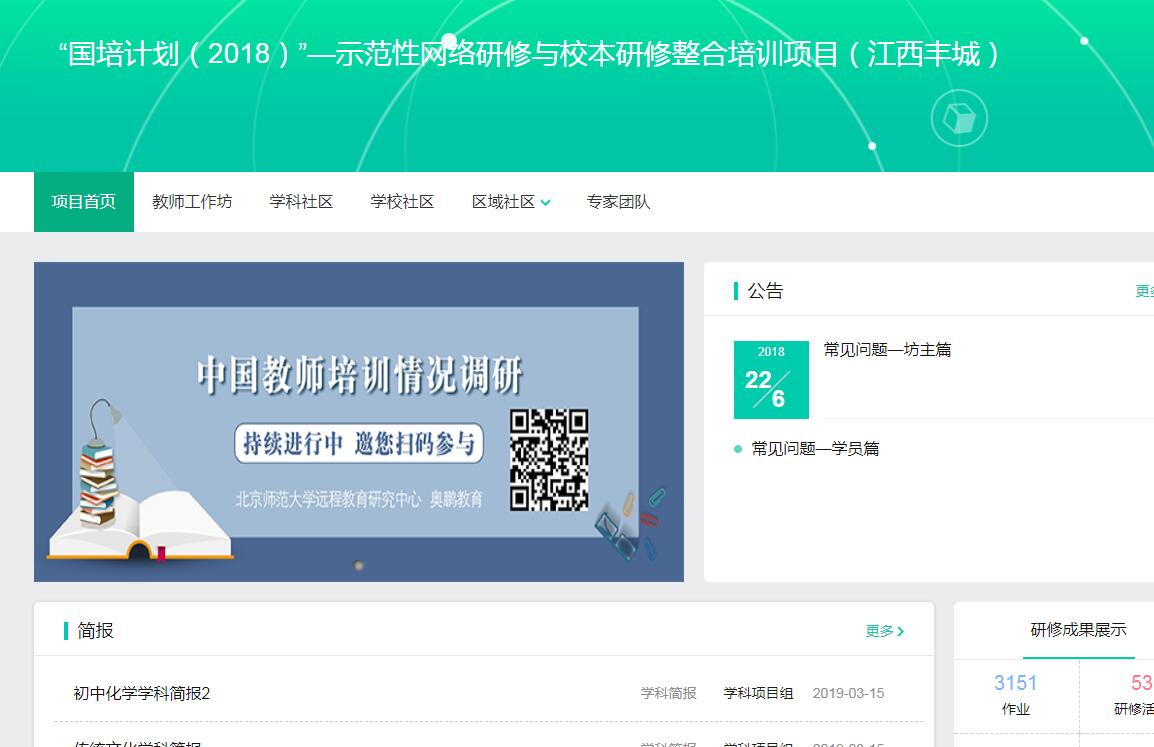Screen dimensions: 1154x747
Task: Click the cube icon in header banner
Action: 959,118
